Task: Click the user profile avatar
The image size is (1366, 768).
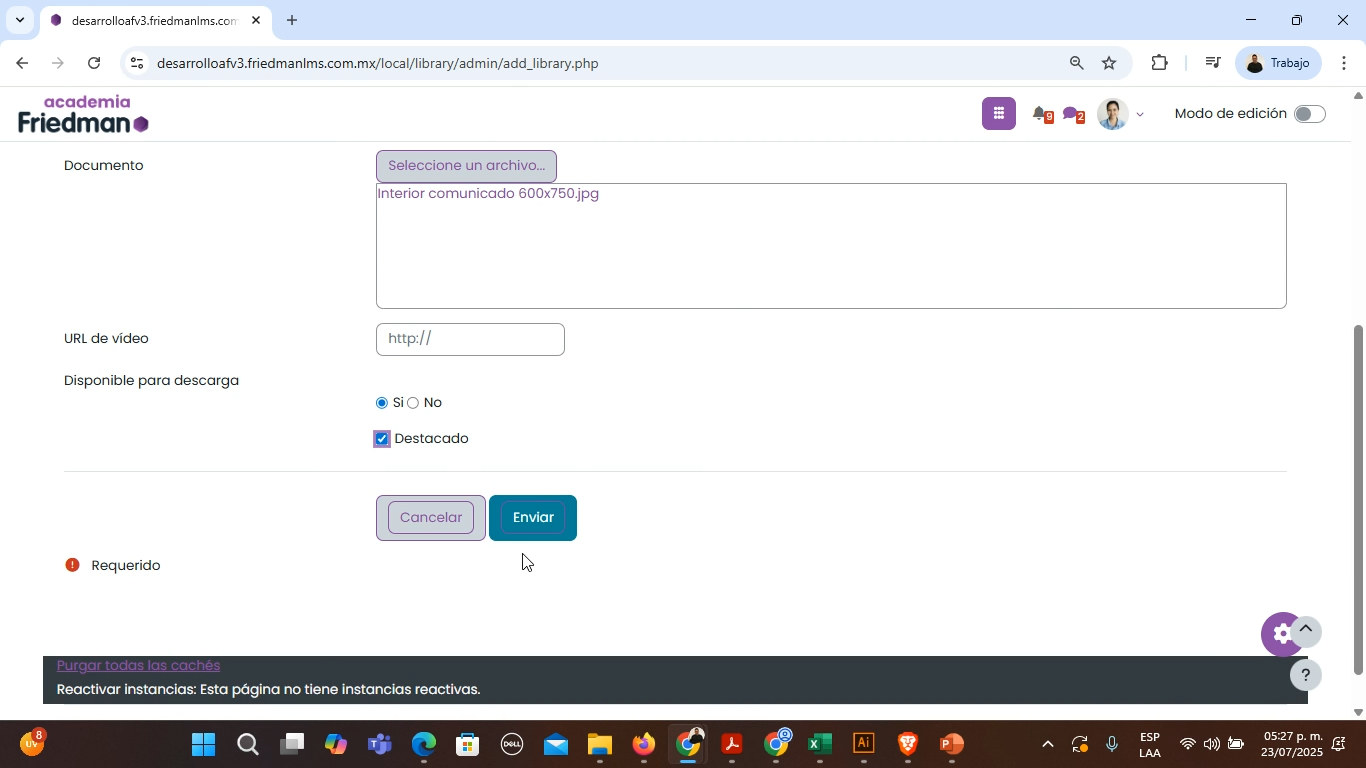Action: tap(1113, 114)
